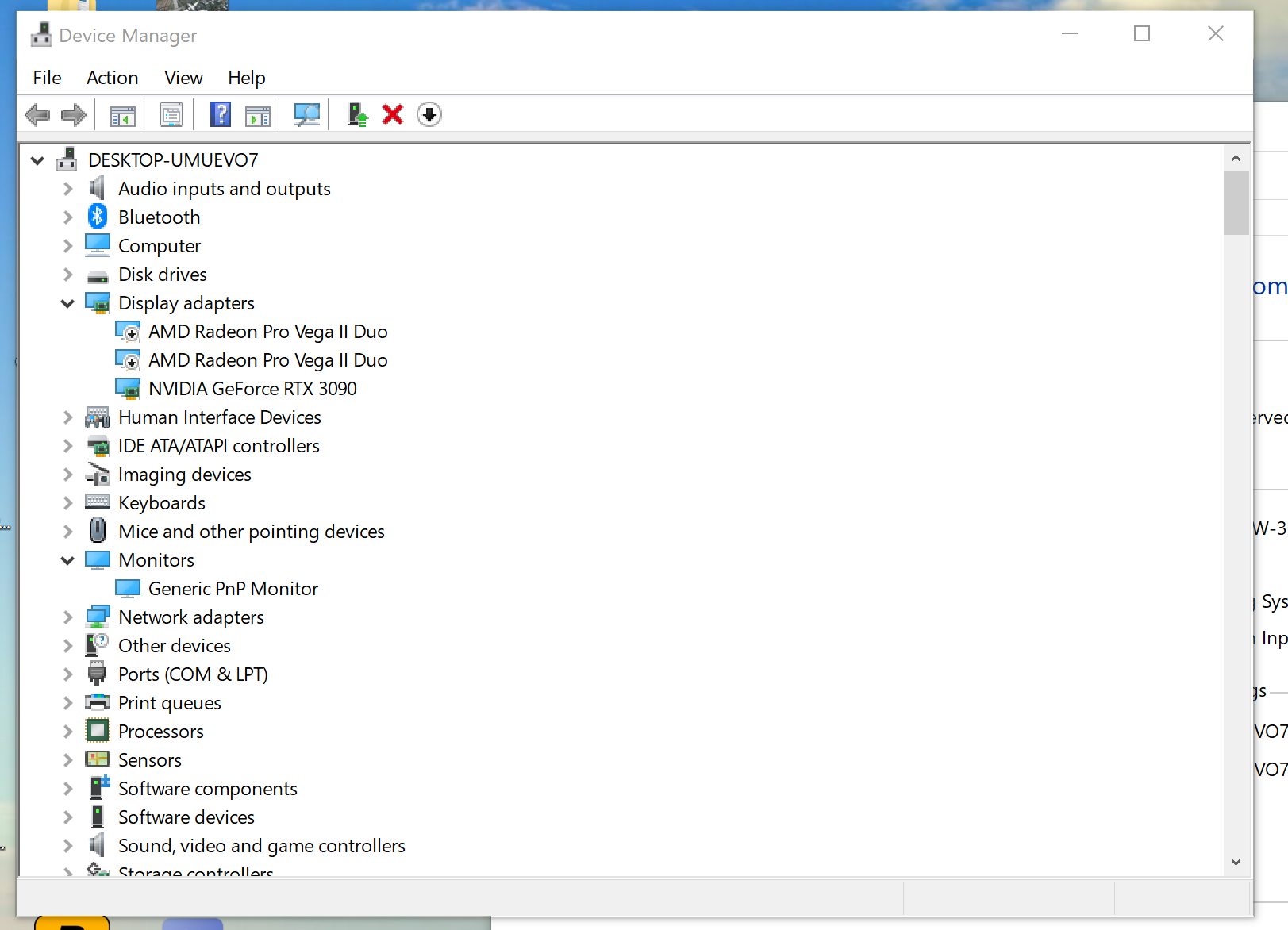Select the Generic PnP Monitor entry
This screenshot has width=1288, height=930.
[233, 589]
